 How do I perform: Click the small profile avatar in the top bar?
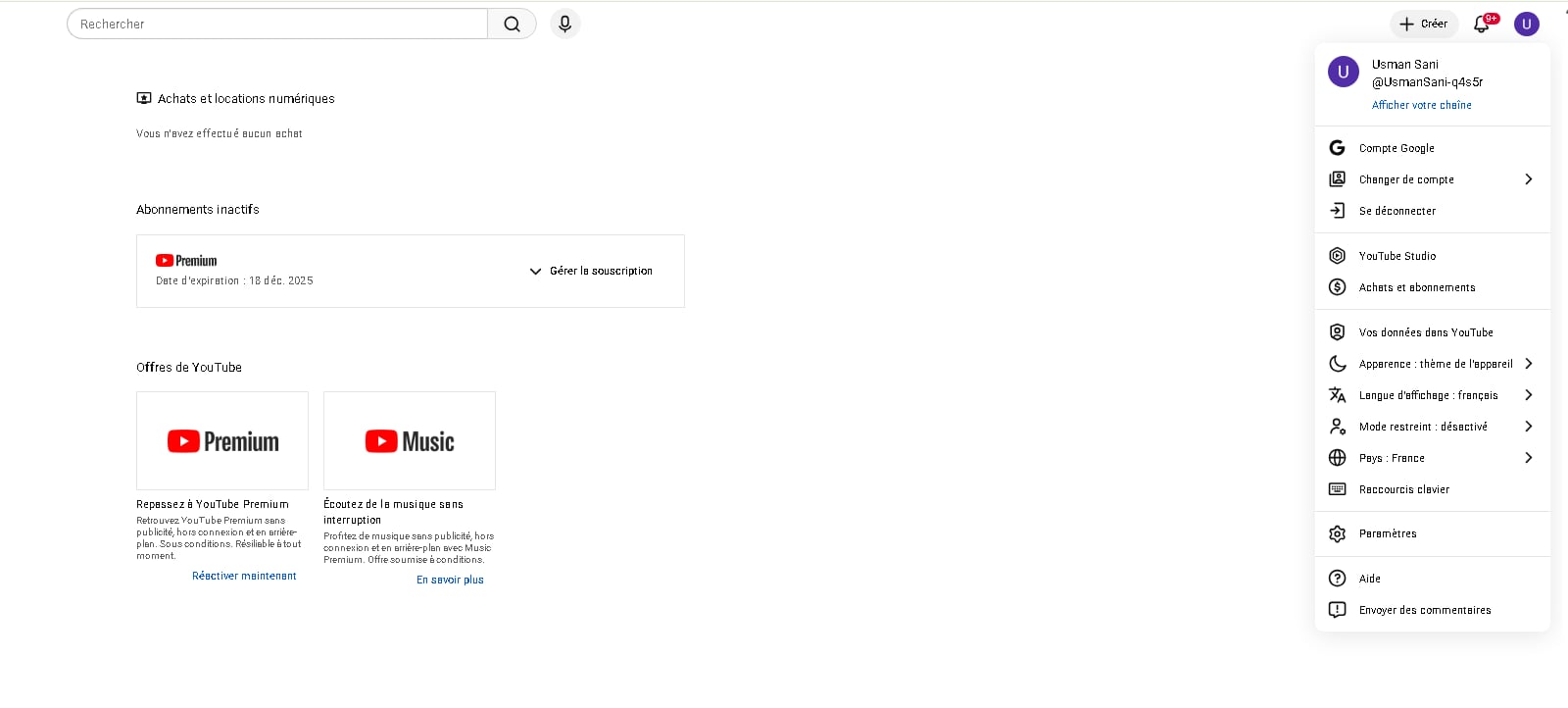[1526, 24]
